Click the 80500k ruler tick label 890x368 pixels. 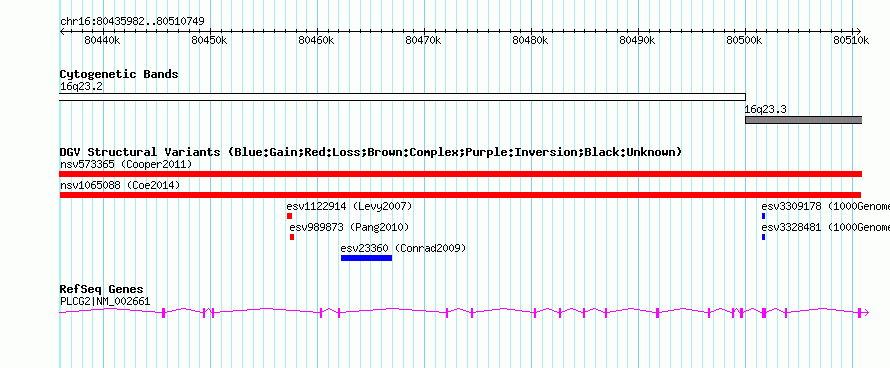[x=744, y=40]
